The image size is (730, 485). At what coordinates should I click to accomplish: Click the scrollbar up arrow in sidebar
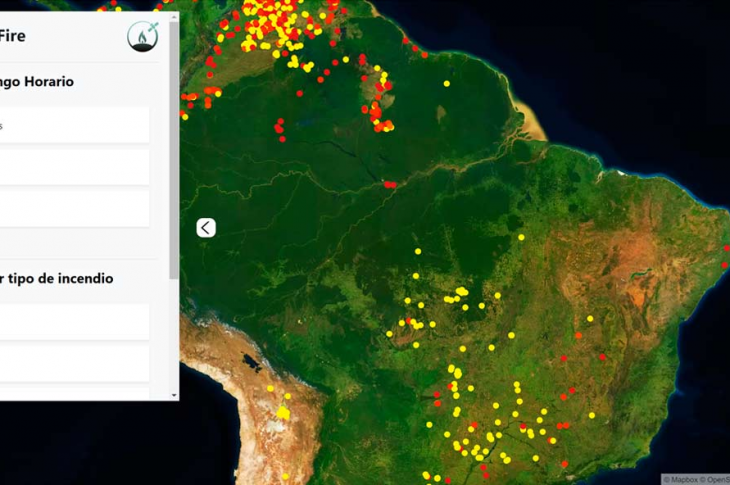[x=174, y=17]
